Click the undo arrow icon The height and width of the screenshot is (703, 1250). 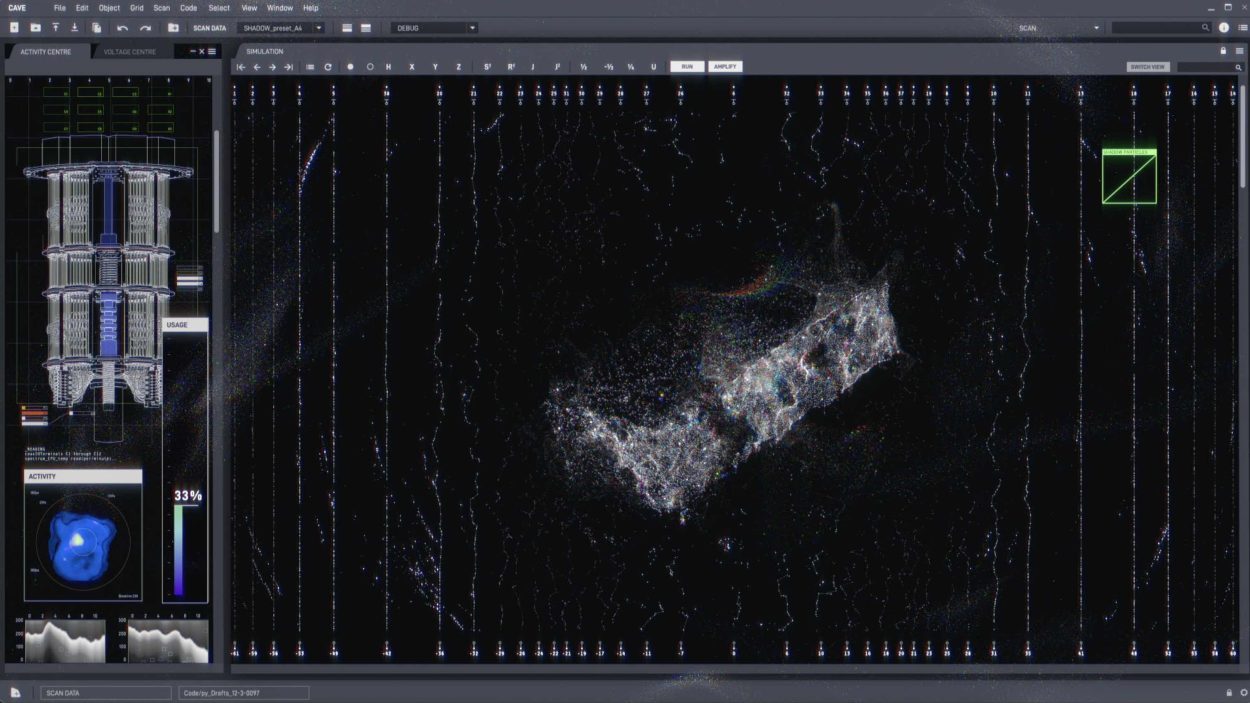coord(122,28)
